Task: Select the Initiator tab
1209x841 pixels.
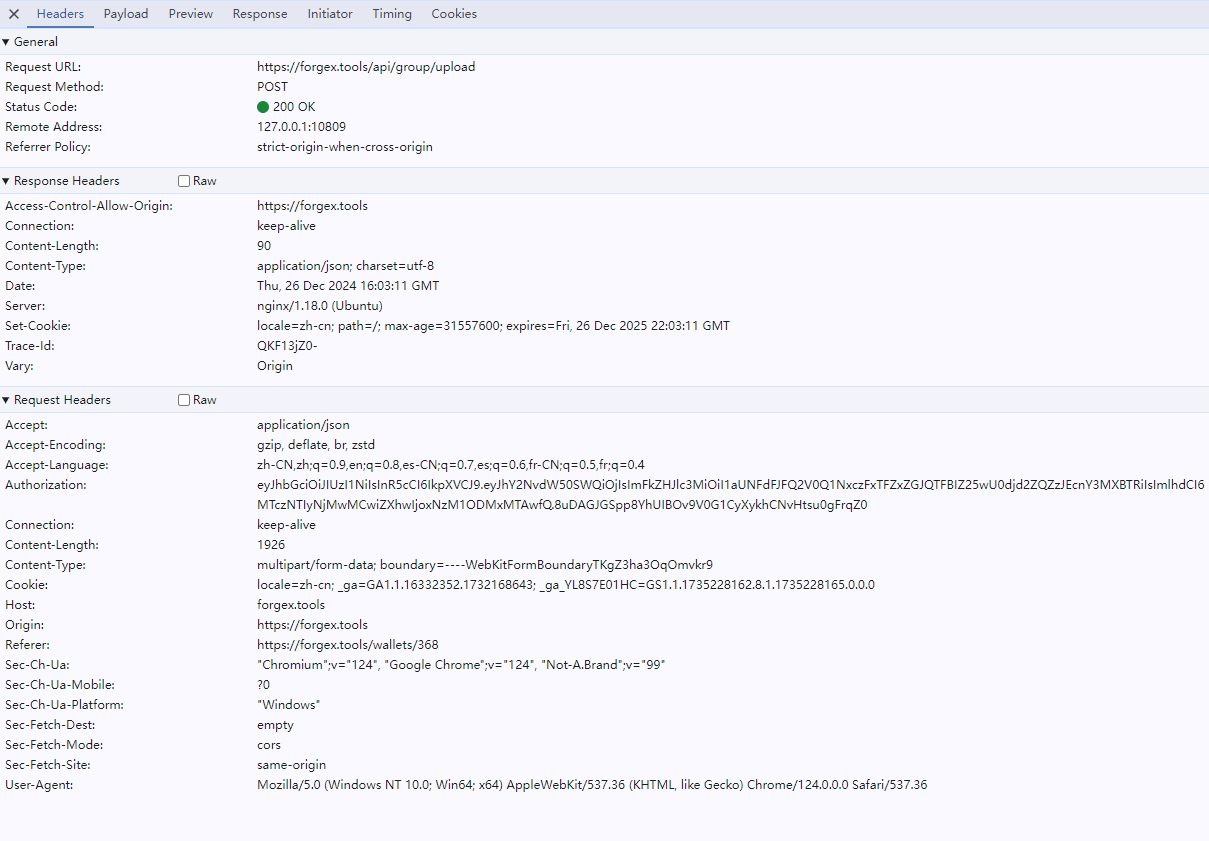Action: 330,14
